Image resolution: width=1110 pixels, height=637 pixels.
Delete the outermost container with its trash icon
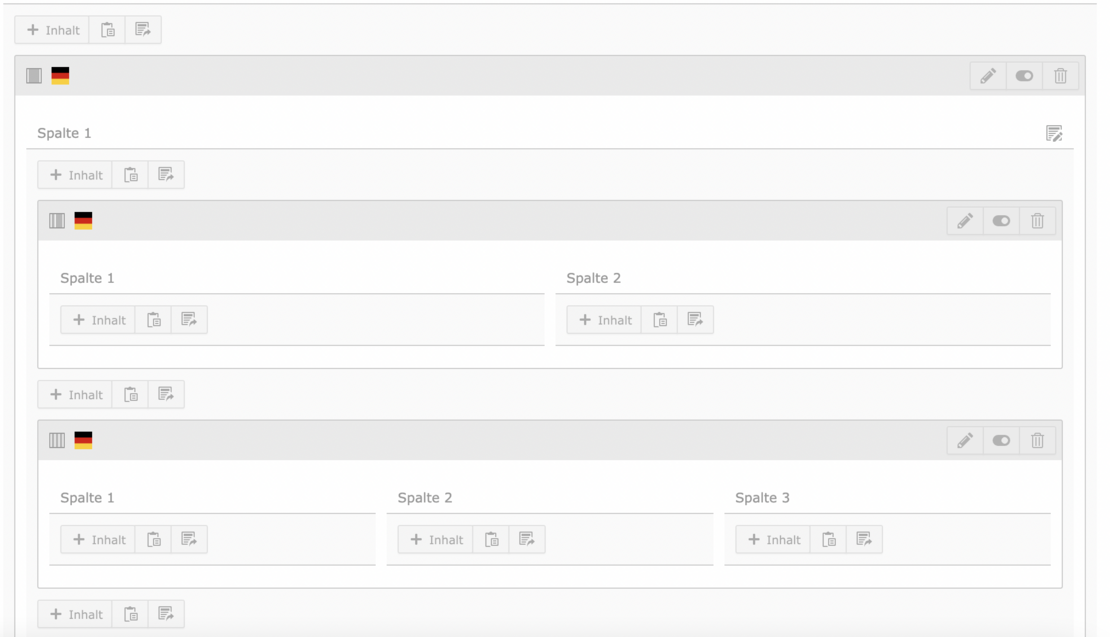[1060, 76]
